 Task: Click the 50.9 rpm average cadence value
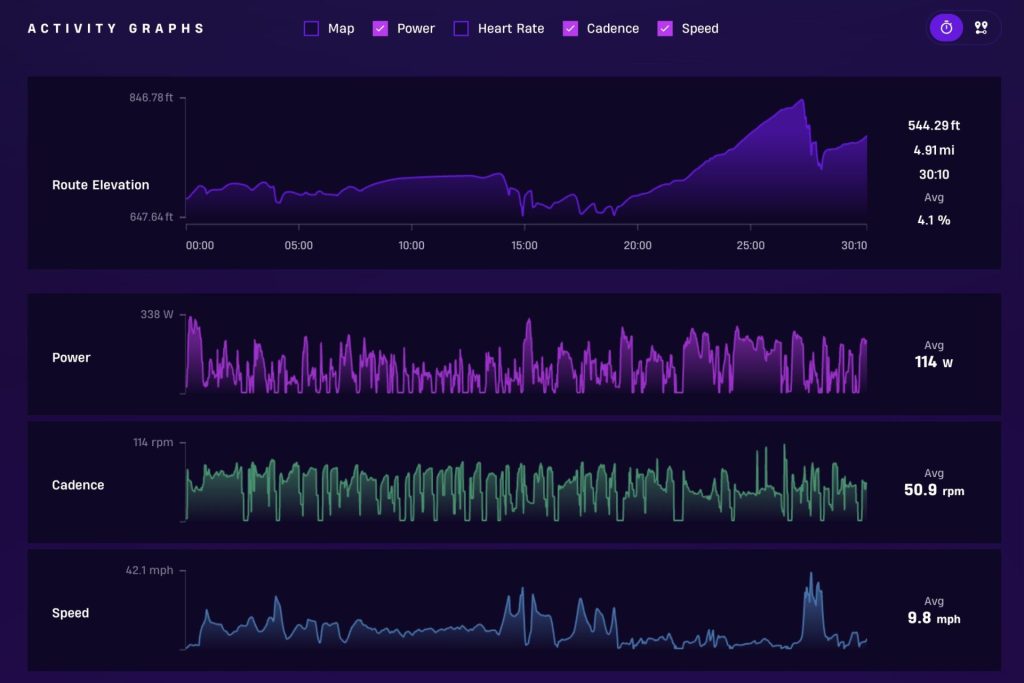click(934, 490)
